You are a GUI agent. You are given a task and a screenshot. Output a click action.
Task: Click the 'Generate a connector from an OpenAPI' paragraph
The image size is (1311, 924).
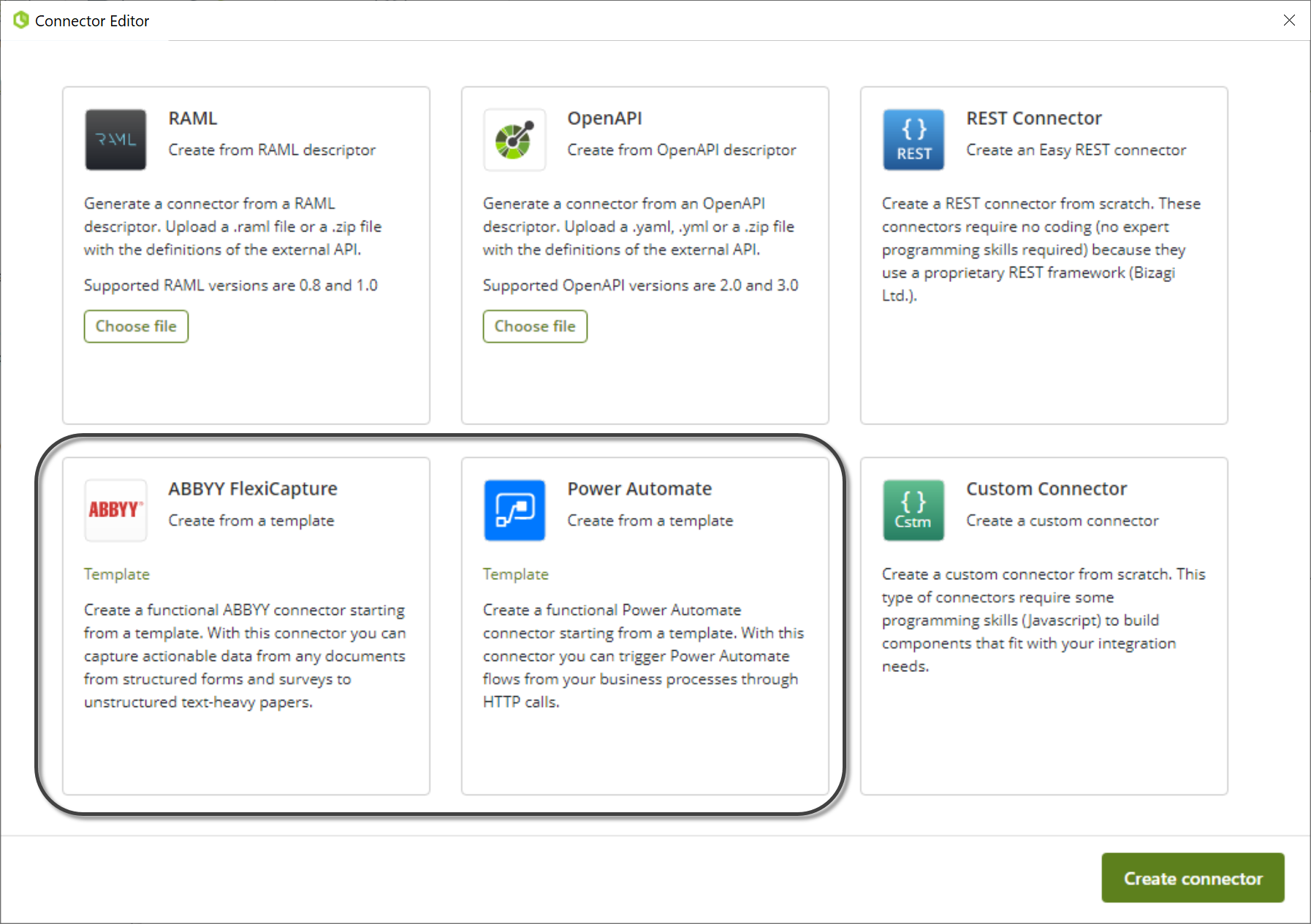(x=639, y=226)
